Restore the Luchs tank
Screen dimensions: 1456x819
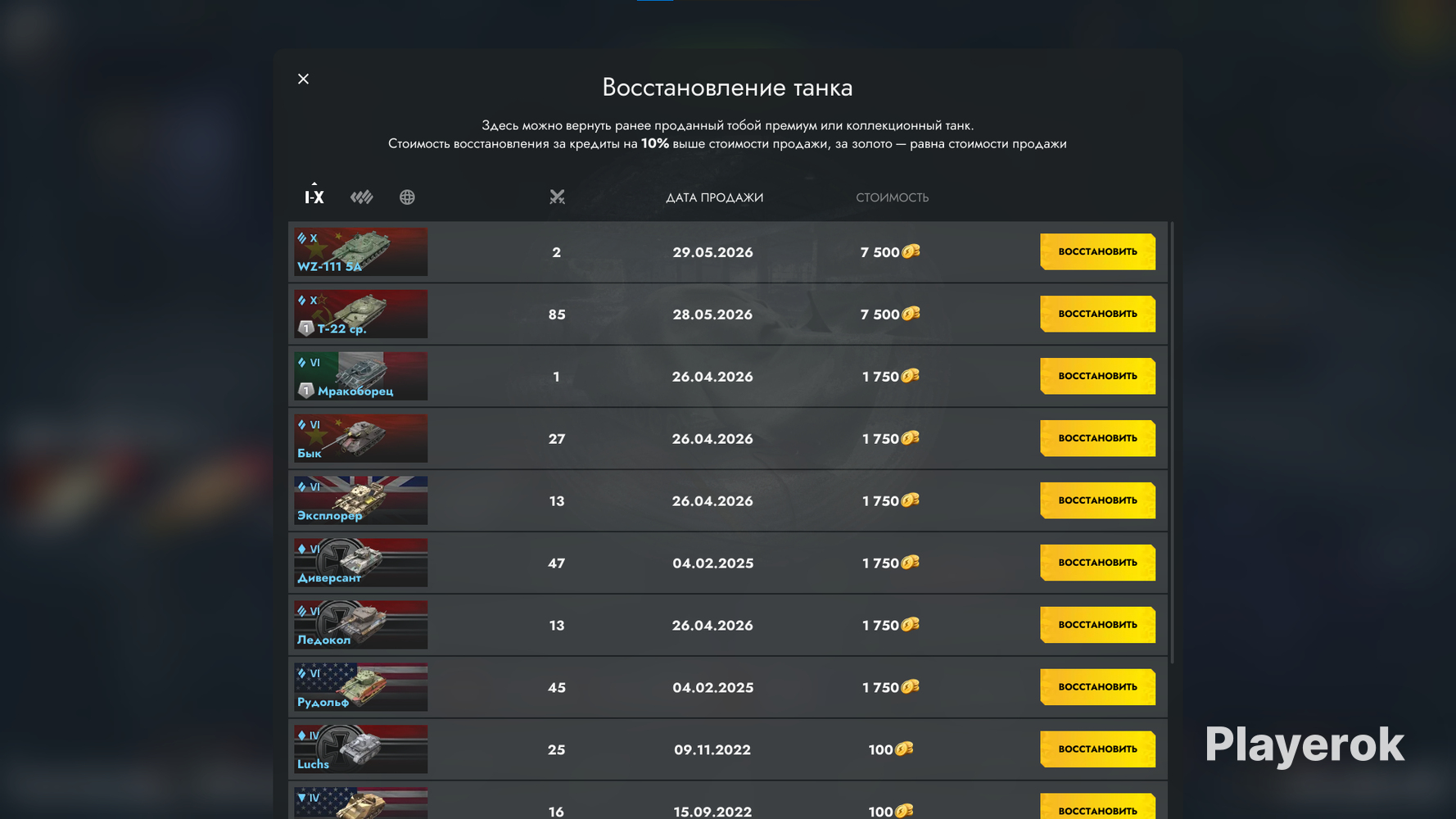[x=1097, y=749]
